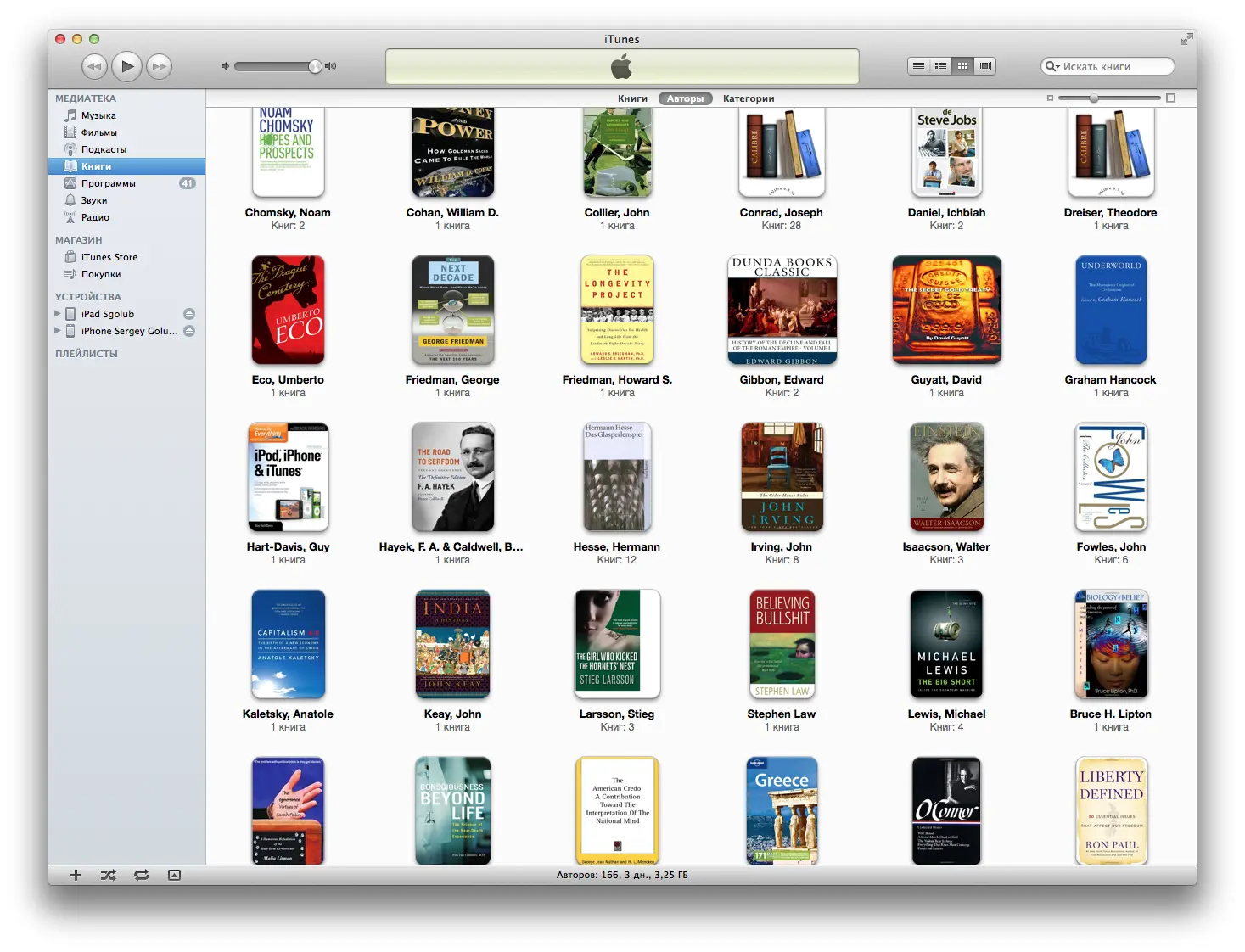Open Isaacson, Walter Einstein cover
Screen dimensions: 1245x952
946,477
